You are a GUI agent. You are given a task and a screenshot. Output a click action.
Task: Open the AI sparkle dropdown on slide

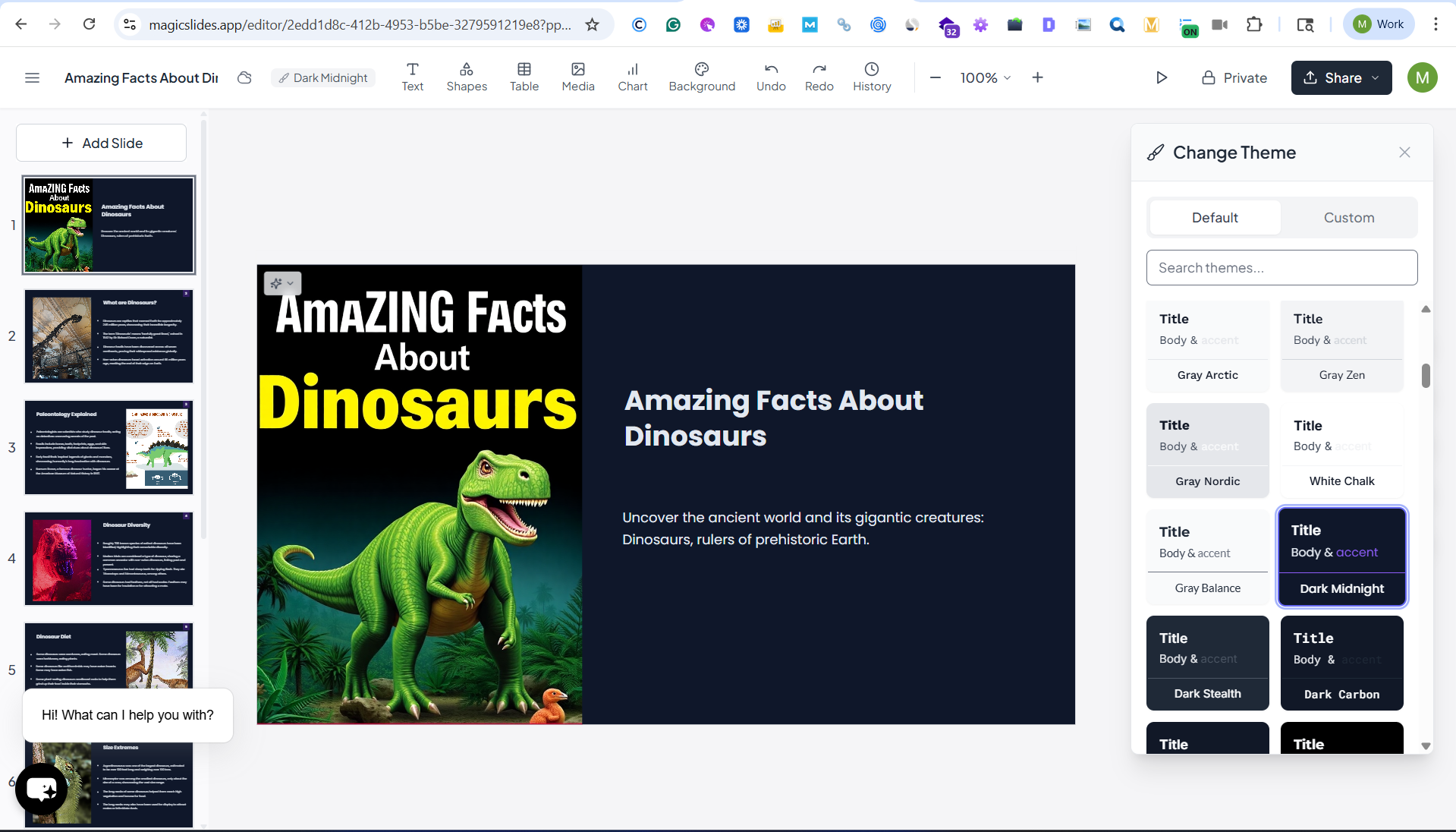pyautogui.click(x=282, y=283)
